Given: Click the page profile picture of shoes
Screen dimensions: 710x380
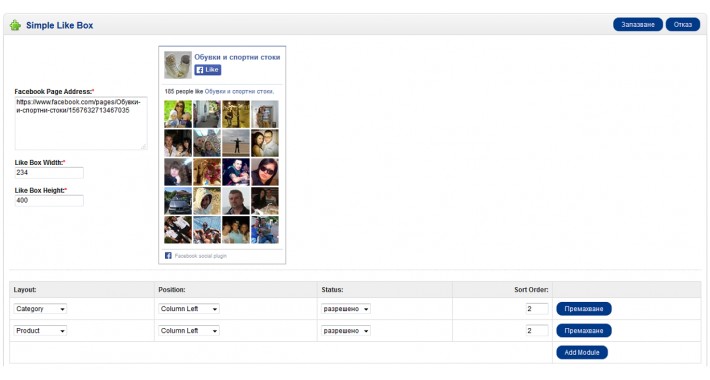Looking at the screenshot, I should tap(178, 65).
